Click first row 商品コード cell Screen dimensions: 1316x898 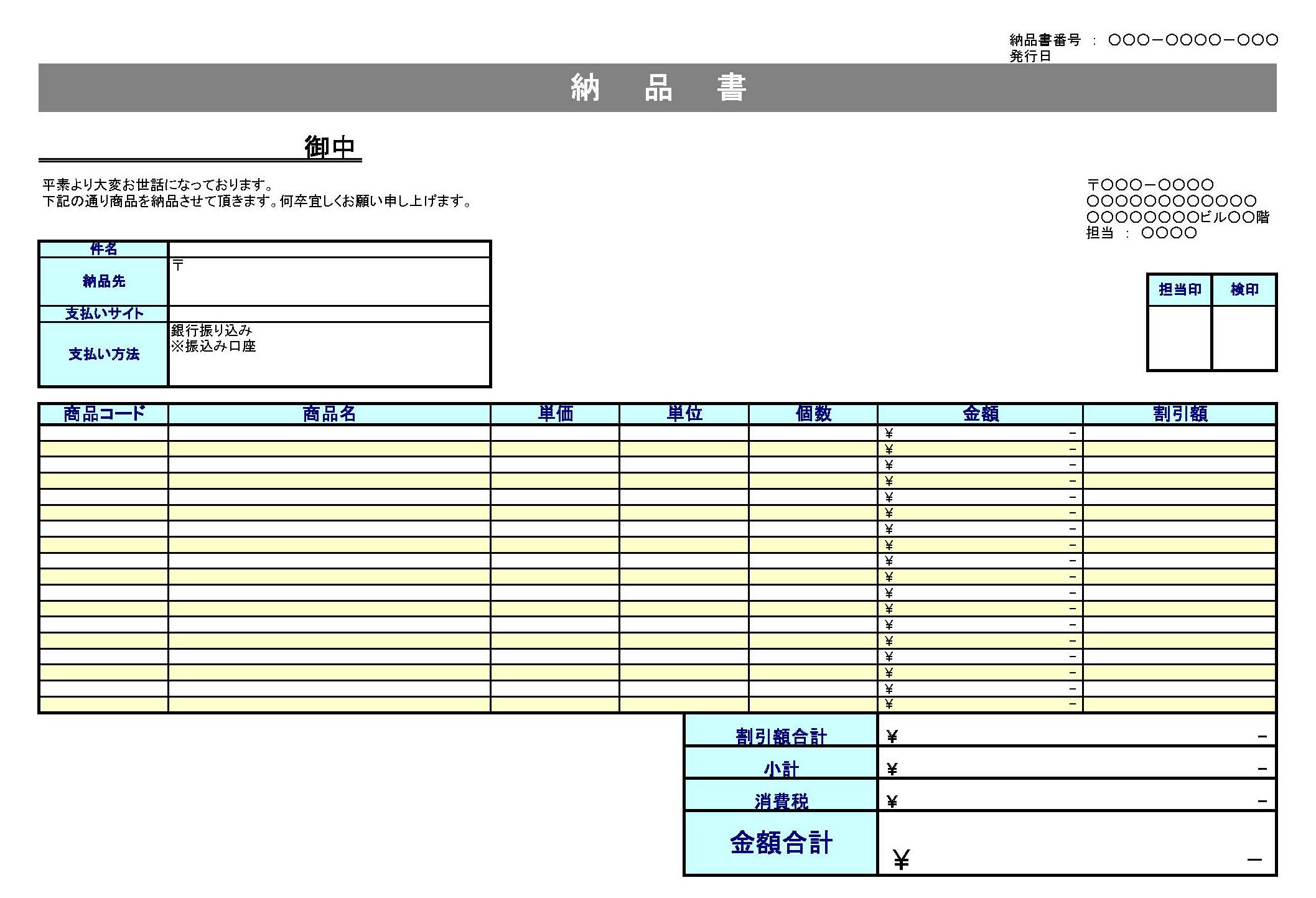(x=103, y=433)
